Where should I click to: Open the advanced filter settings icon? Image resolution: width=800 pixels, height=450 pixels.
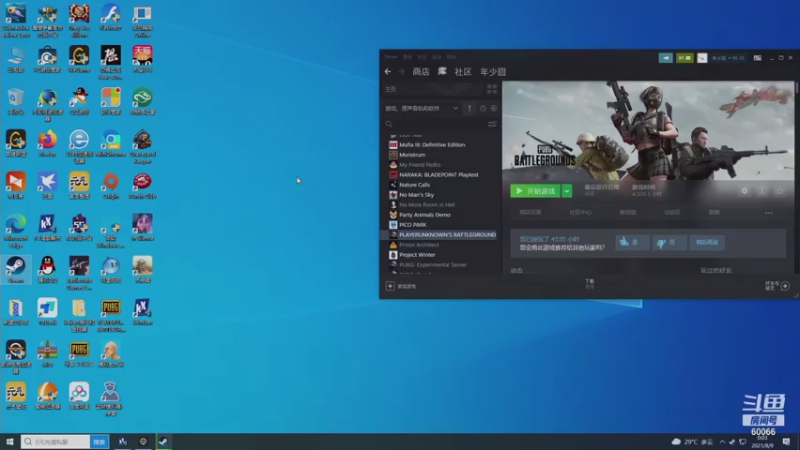click(492, 124)
